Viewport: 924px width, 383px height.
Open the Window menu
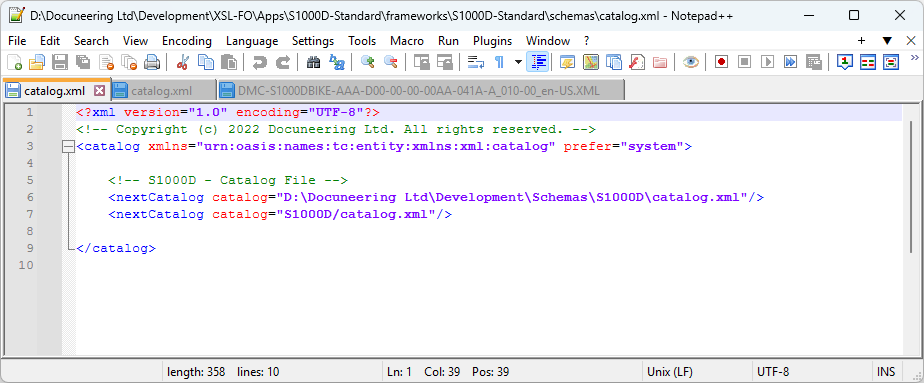point(548,41)
